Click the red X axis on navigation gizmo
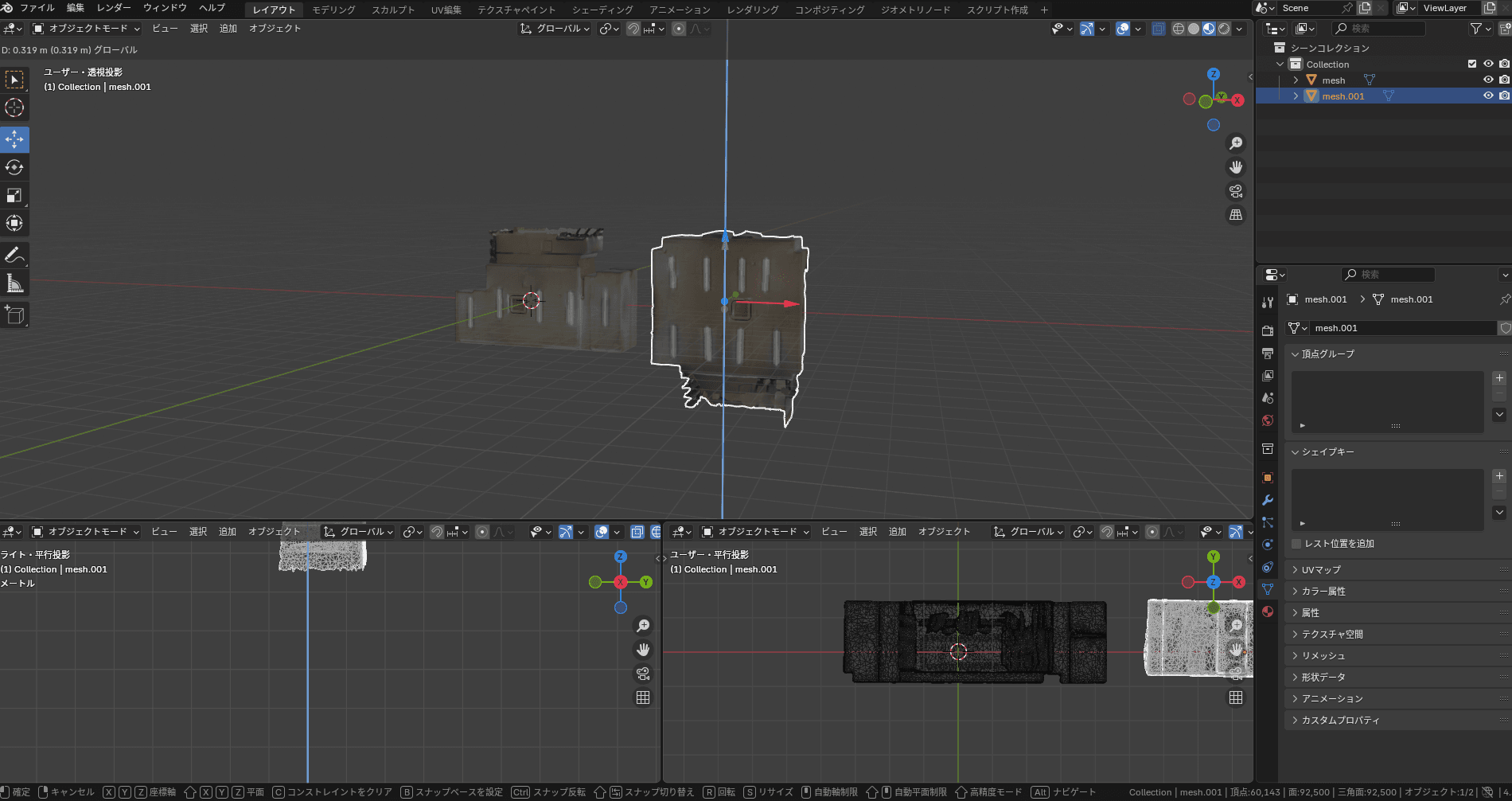This screenshot has width=1512, height=801. 1237,100
